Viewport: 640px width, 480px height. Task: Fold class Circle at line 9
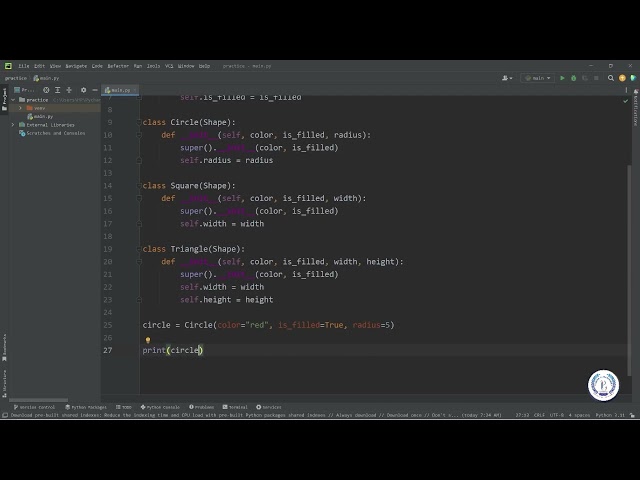139,122
